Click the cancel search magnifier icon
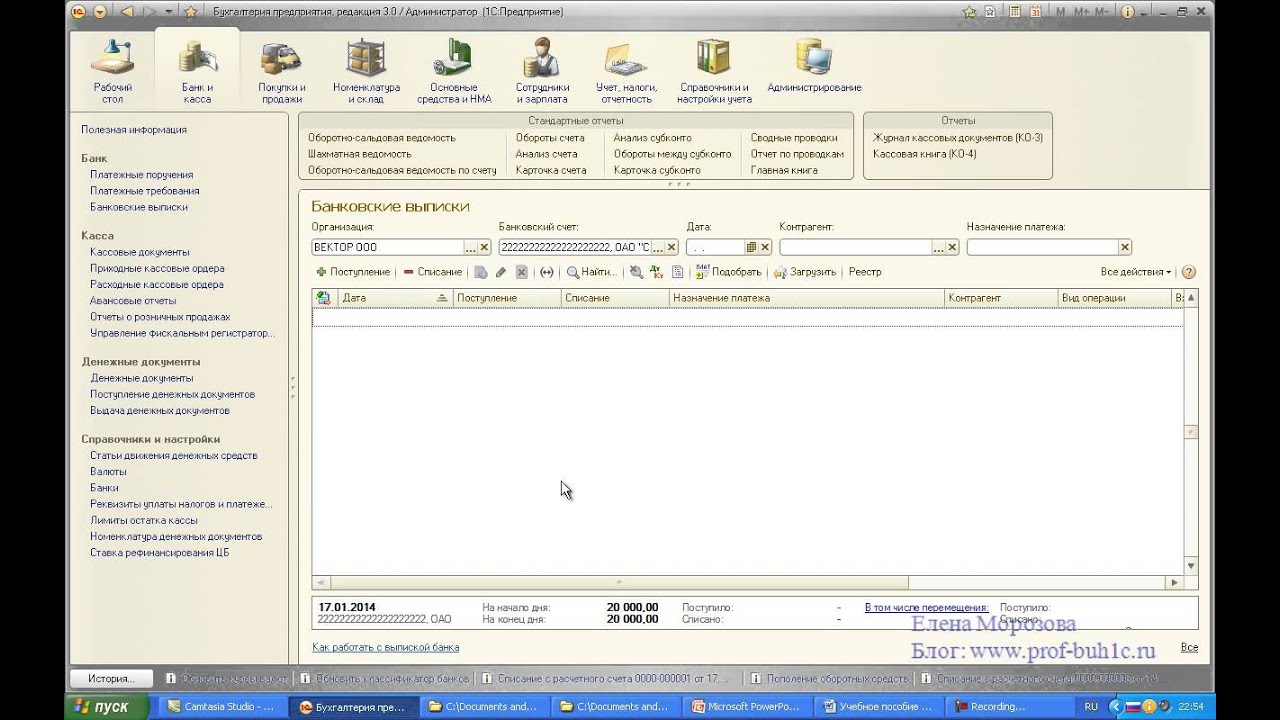The height and width of the screenshot is (720, 1280). click(x=636, y=272)
